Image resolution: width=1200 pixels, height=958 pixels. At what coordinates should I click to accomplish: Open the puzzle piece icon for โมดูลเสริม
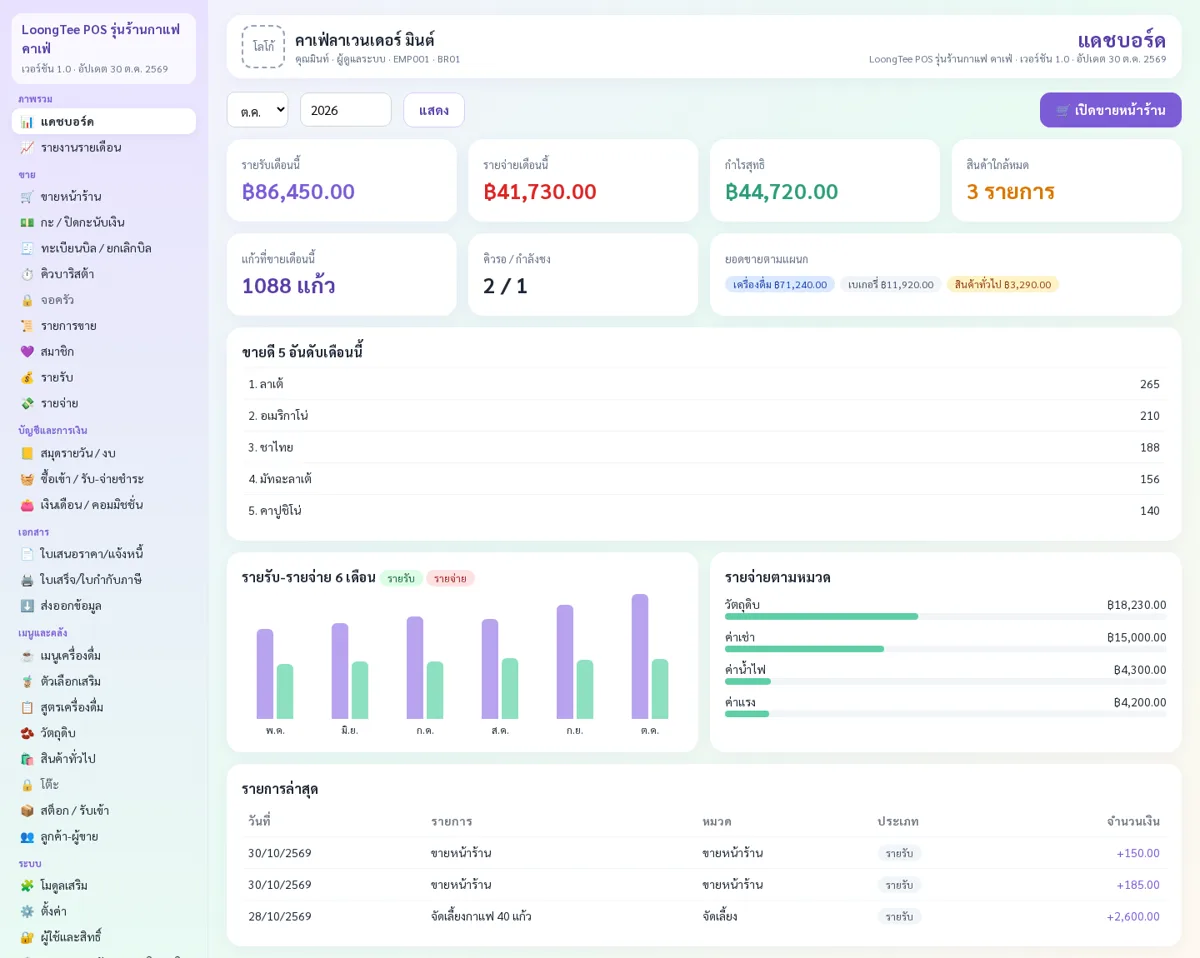(27, 886)
